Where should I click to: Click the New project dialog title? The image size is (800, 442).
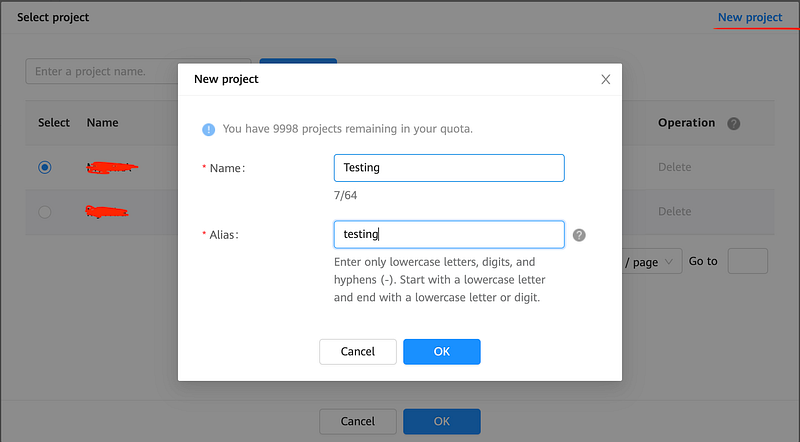(x=226, y=79)
